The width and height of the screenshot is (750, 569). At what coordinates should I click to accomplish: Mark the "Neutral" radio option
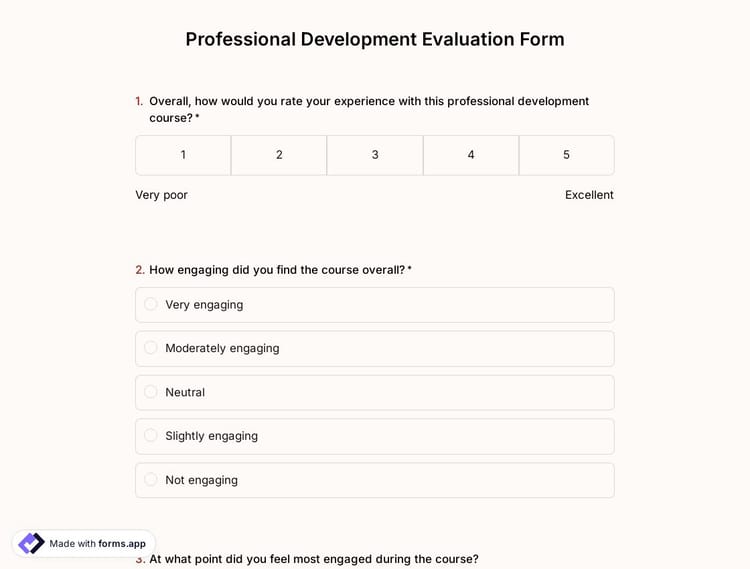[151, 392]
